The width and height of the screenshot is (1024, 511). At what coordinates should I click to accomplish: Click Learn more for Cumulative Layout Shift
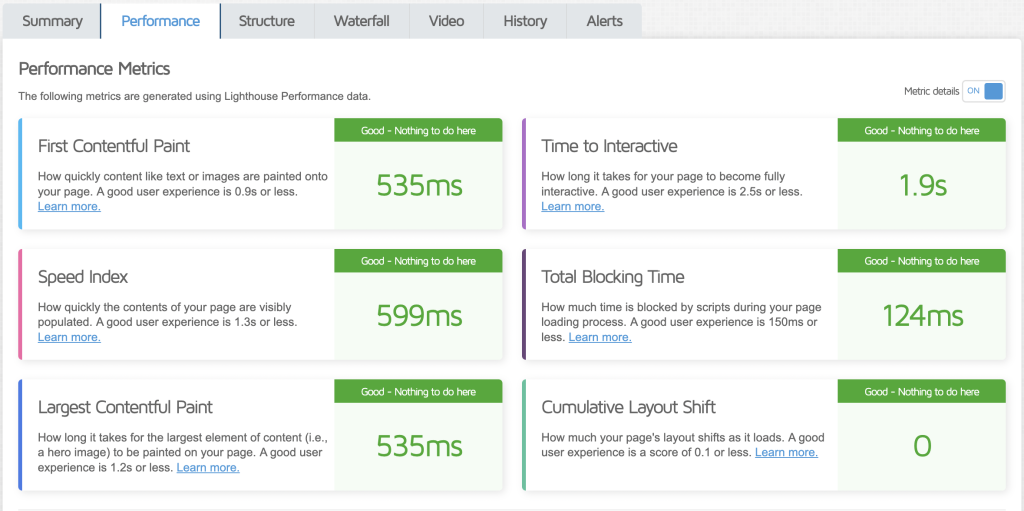pos(787,452)
